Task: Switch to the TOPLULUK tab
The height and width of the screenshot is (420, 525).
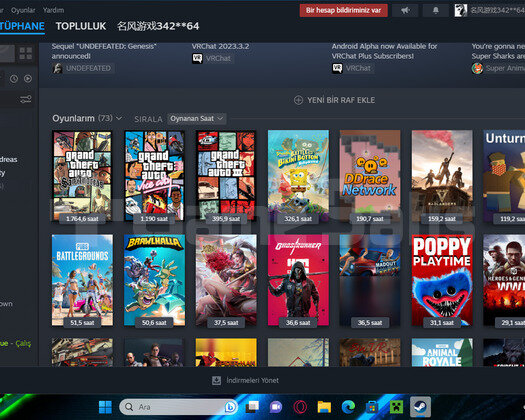Action: pyautogui.click(x=81, y=26)
